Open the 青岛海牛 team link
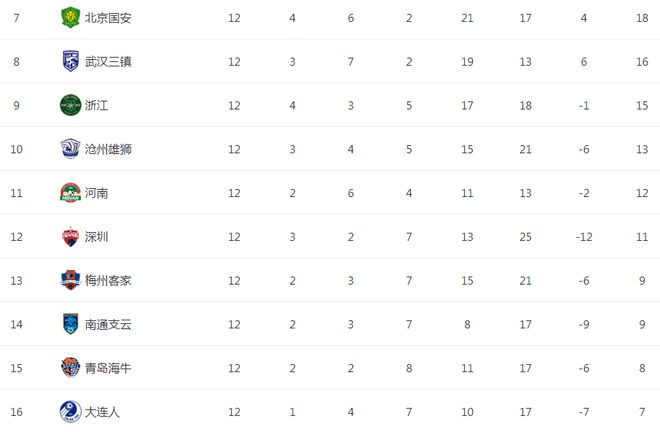The image size is (660, 432). [x=108, y=368]
